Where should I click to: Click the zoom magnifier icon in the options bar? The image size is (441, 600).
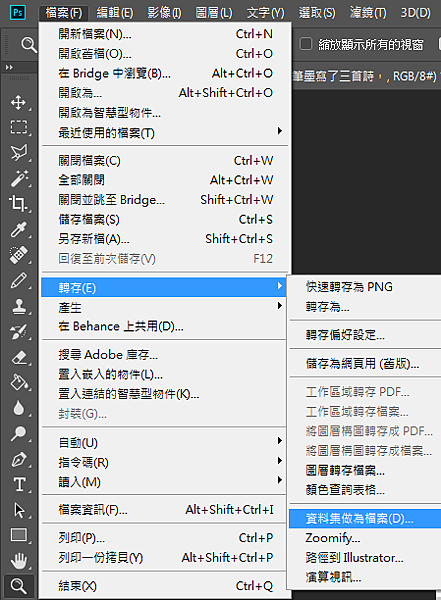pos(29,45)
